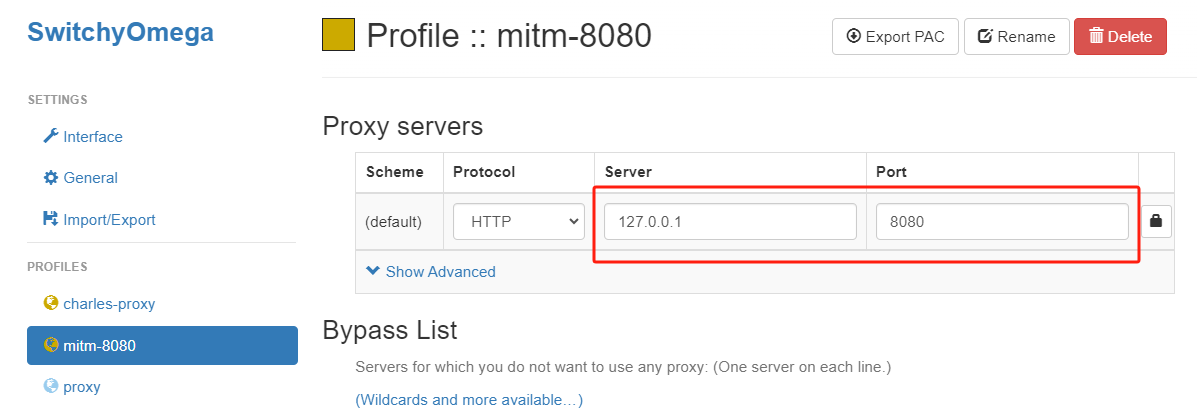Open the Import/Export settings page
The width and height of the screenshot is (1197, 413).
(x=108, y=219)
